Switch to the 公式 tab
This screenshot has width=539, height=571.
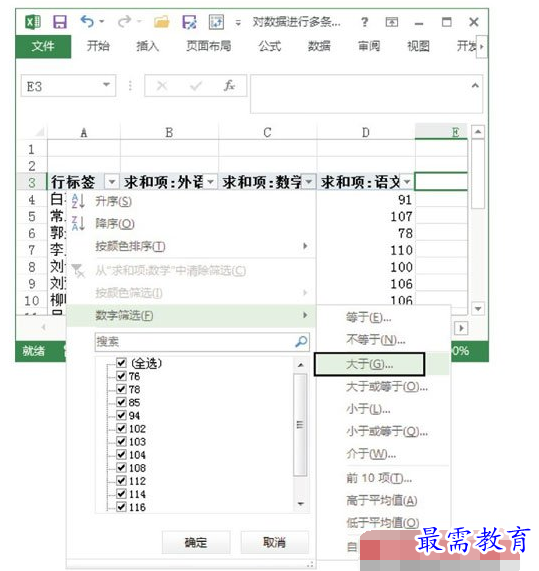[x=270, y=46]
